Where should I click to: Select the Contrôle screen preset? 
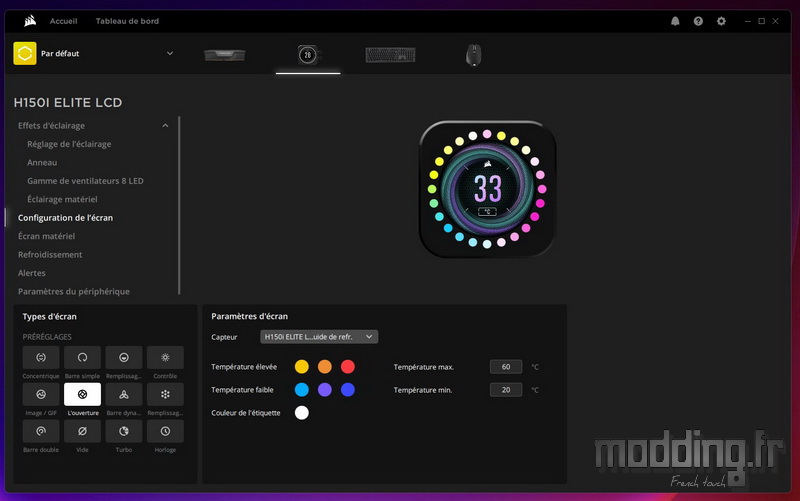(165, 357)
